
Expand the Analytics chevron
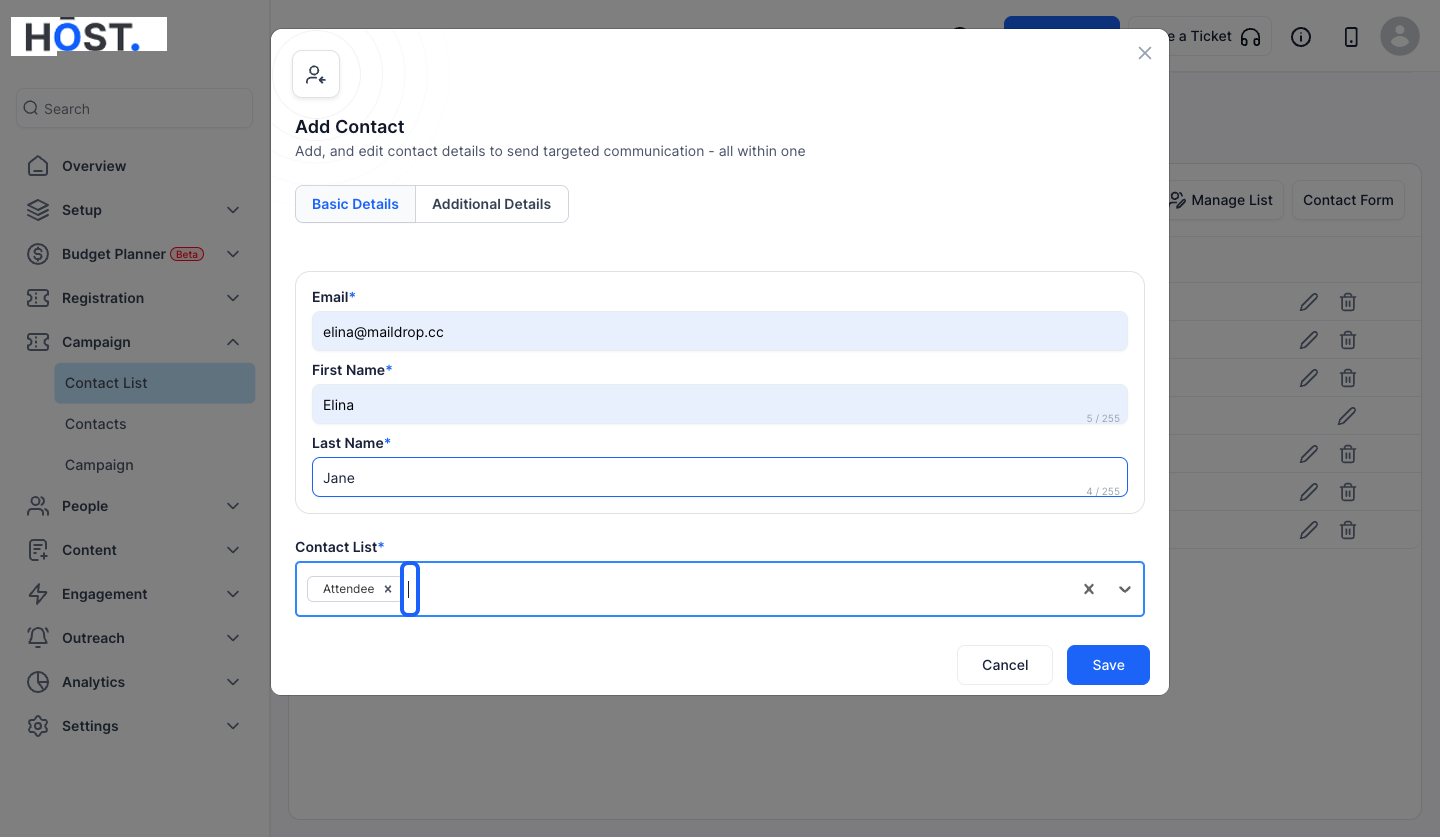point(233,682)
